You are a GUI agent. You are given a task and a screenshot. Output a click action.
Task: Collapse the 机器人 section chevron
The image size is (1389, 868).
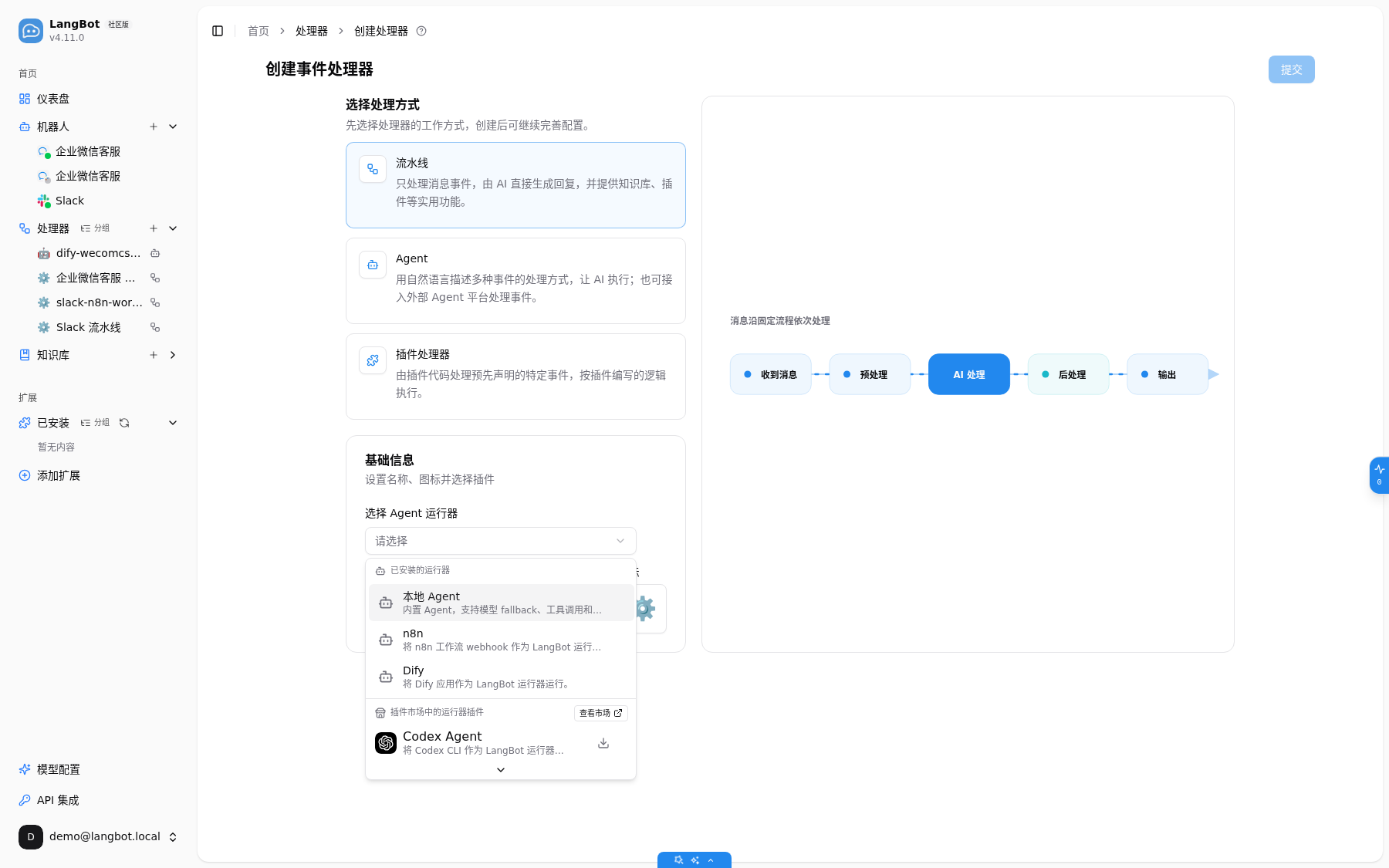[173, 127]
